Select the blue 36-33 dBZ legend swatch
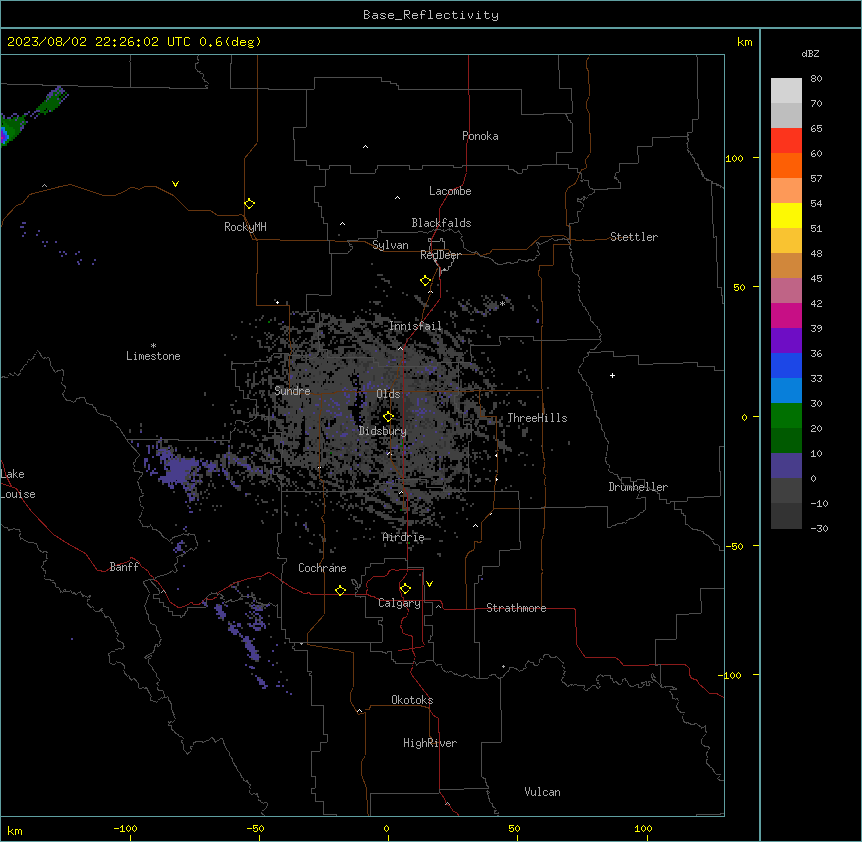 [x=786, y=365]
